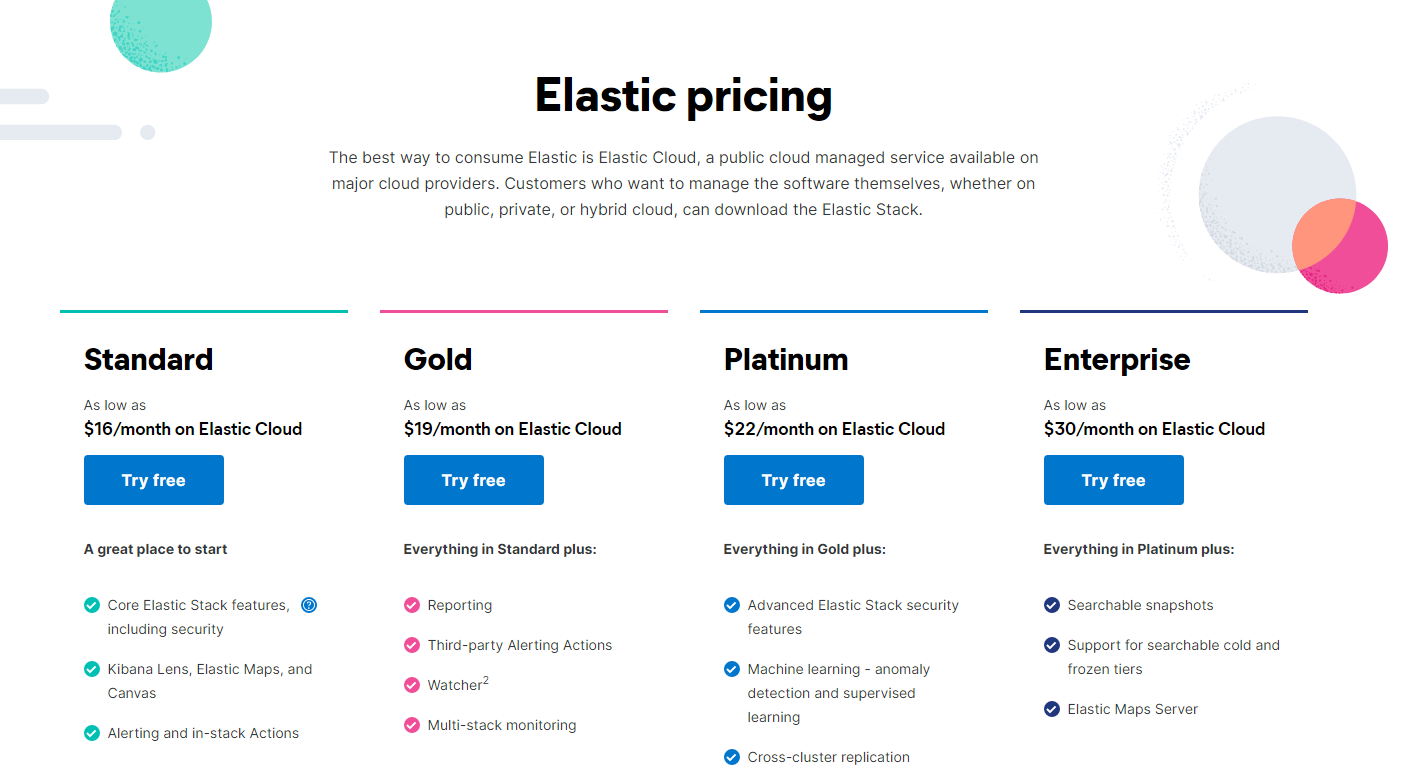Click the Elastic pricing page title
This screenshot has height=783, width=1406.
[x=683, y=96]
